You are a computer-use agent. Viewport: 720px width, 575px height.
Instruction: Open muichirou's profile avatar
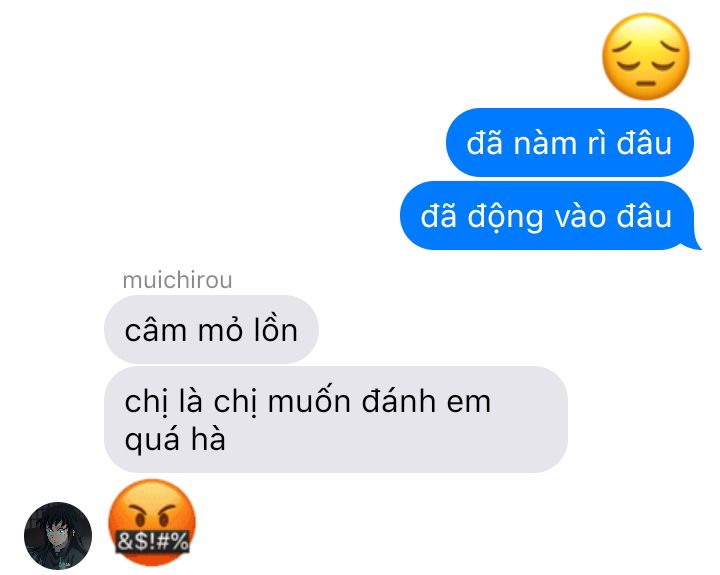(58, 536)
